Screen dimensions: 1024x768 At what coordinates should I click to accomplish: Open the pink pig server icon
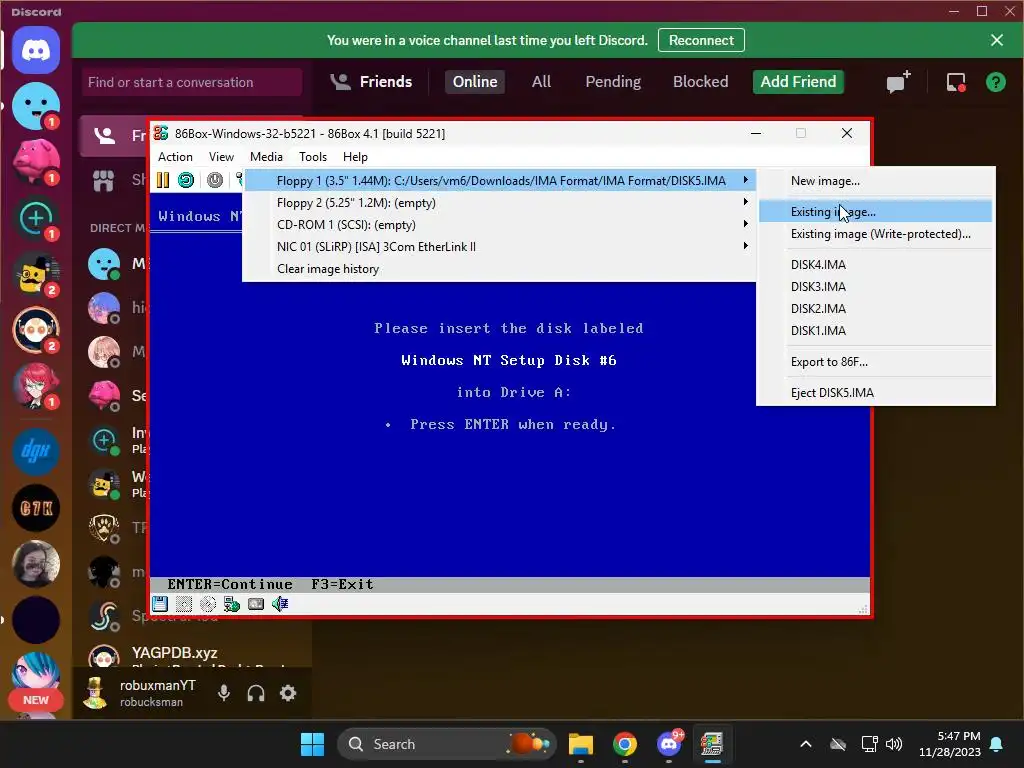(x=36, y=162)
